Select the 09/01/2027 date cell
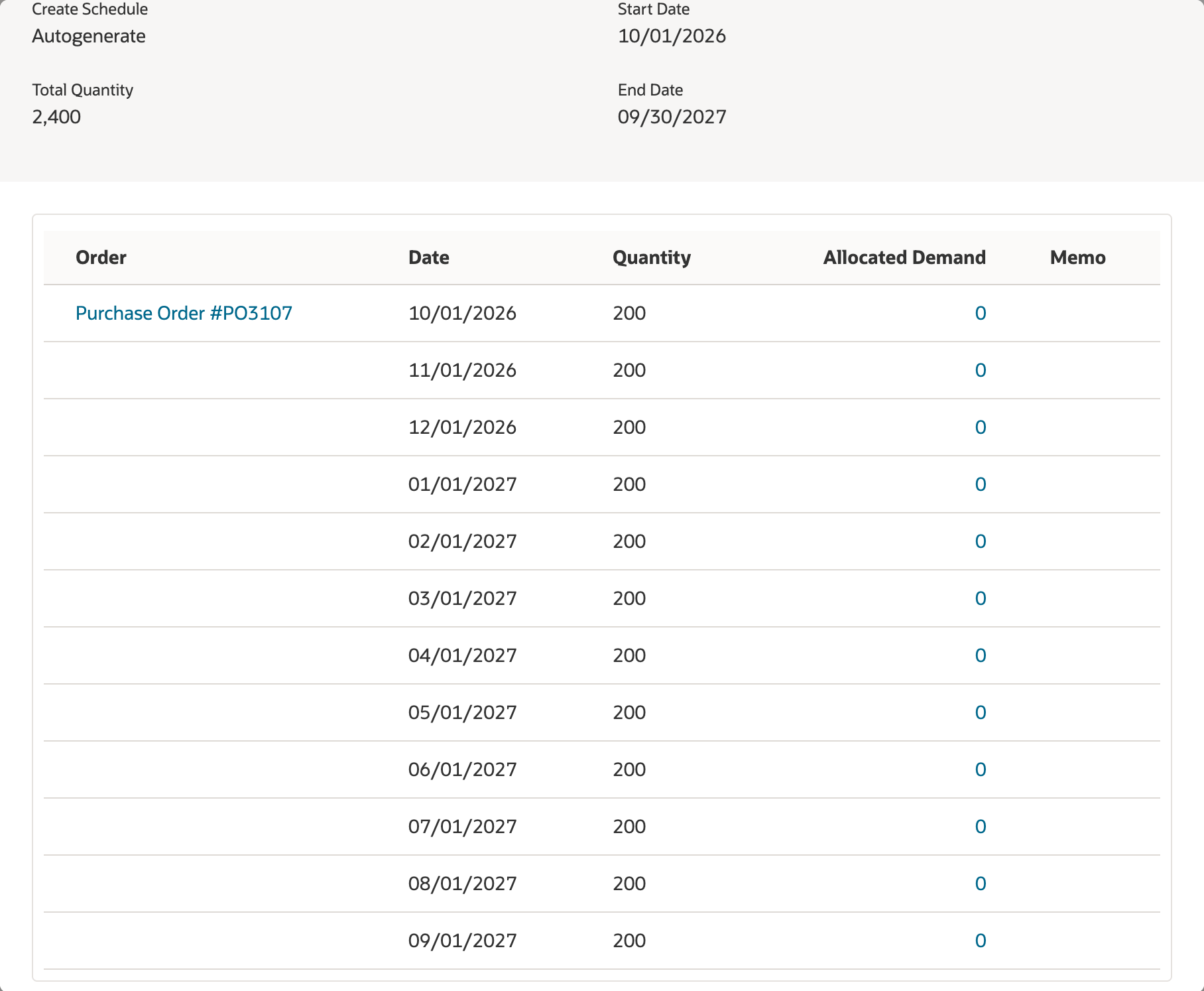 click(462, 941)
